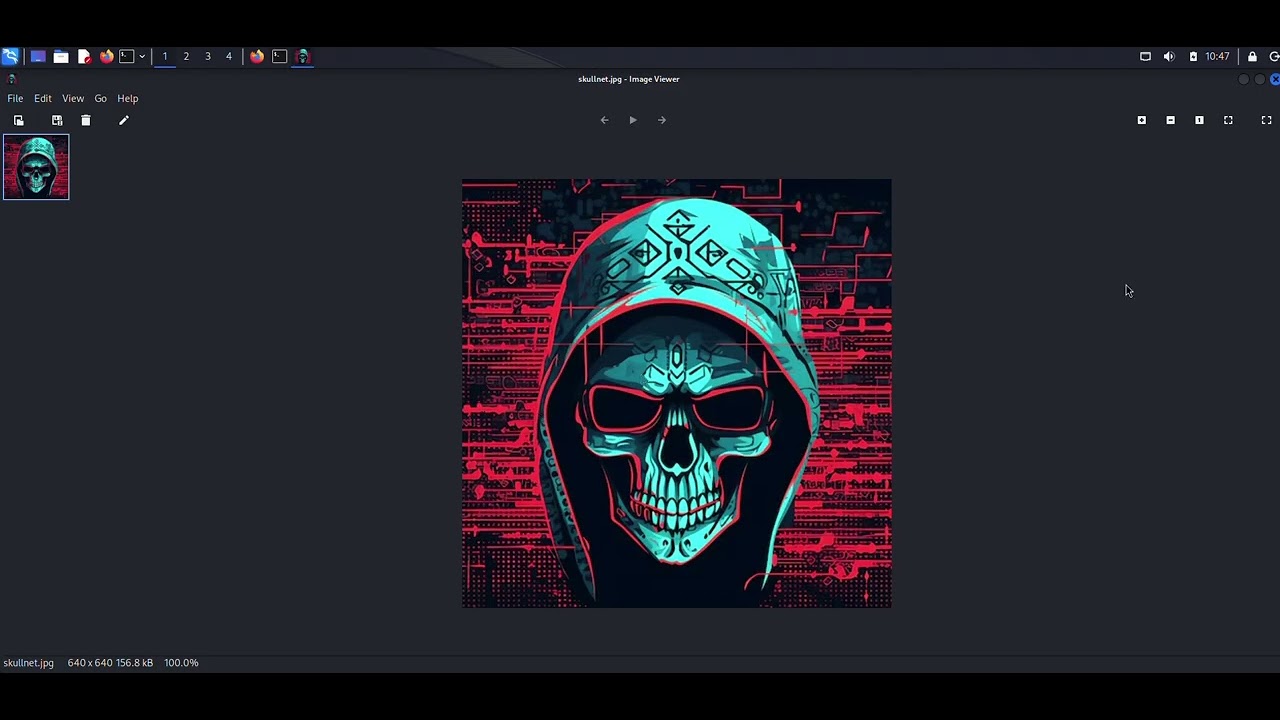Click the Zoom to Fit icon
The width and height of the screenshot is (1280, 720).
[x=1229, y=120]
